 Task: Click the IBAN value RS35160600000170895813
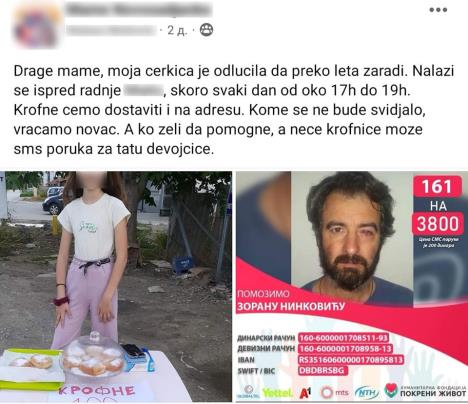(351, 360)
